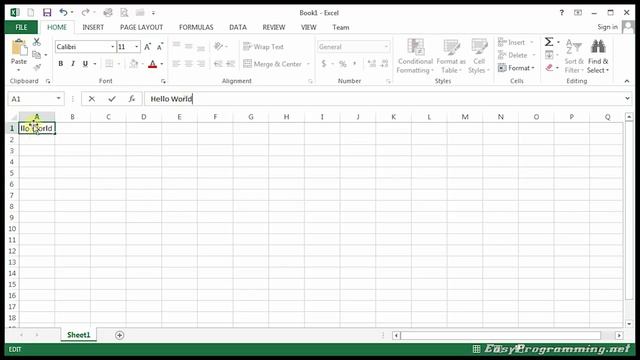
Task: Click the Align Right icon
Action: pos(201,64)
